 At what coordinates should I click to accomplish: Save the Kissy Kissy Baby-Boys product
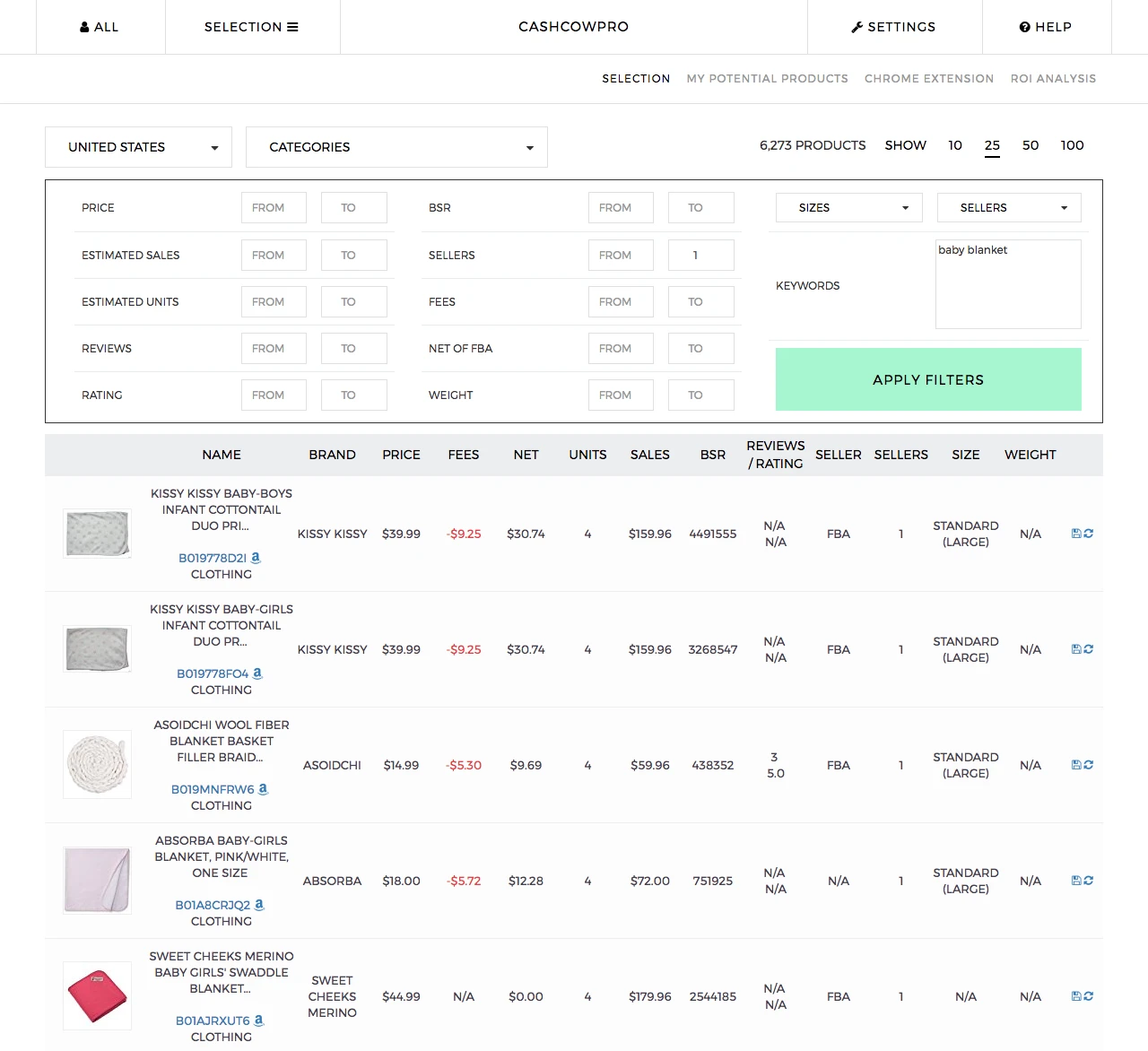click(1076, 534)
